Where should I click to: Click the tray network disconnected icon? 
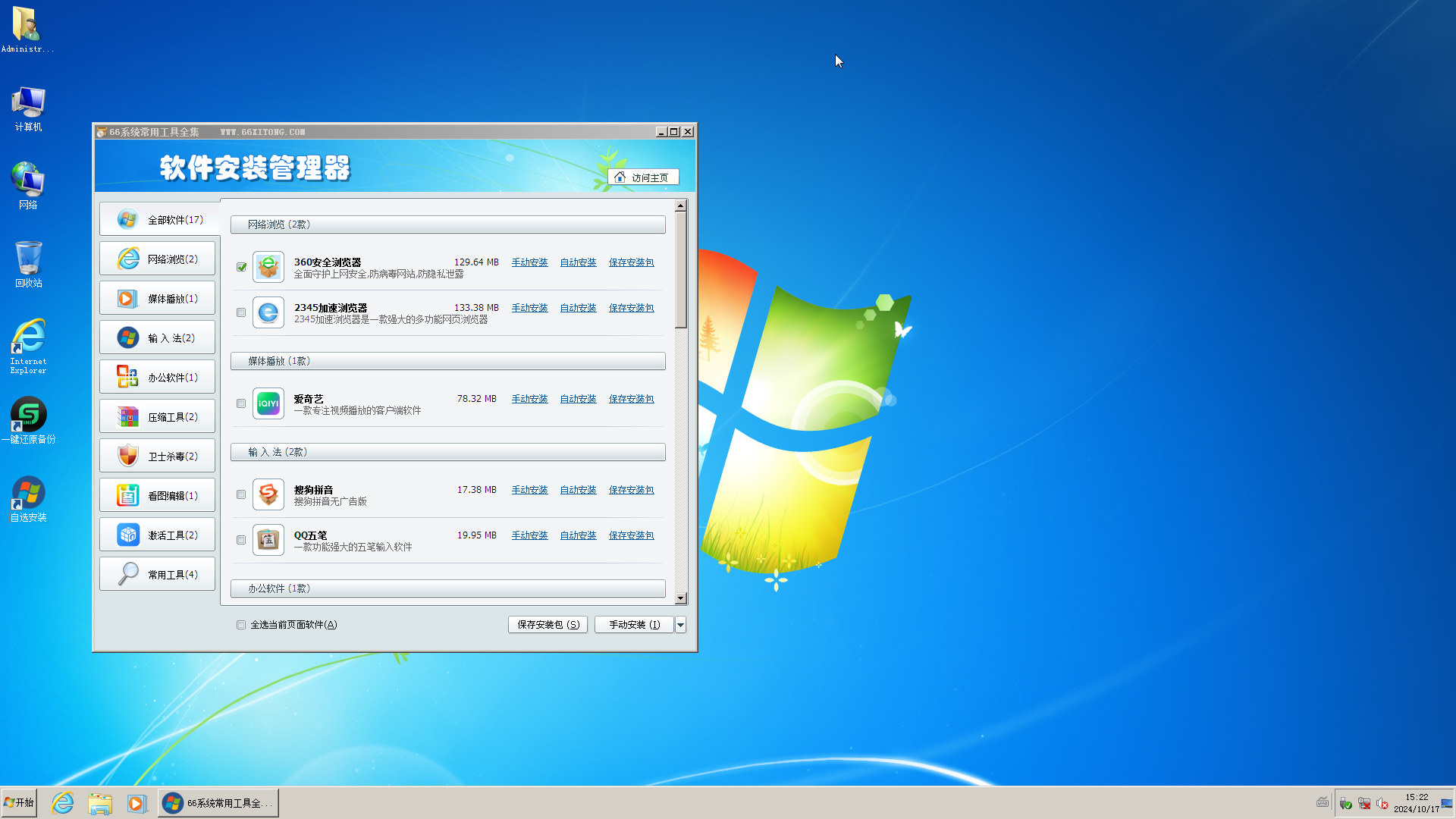coord(1364,804)
